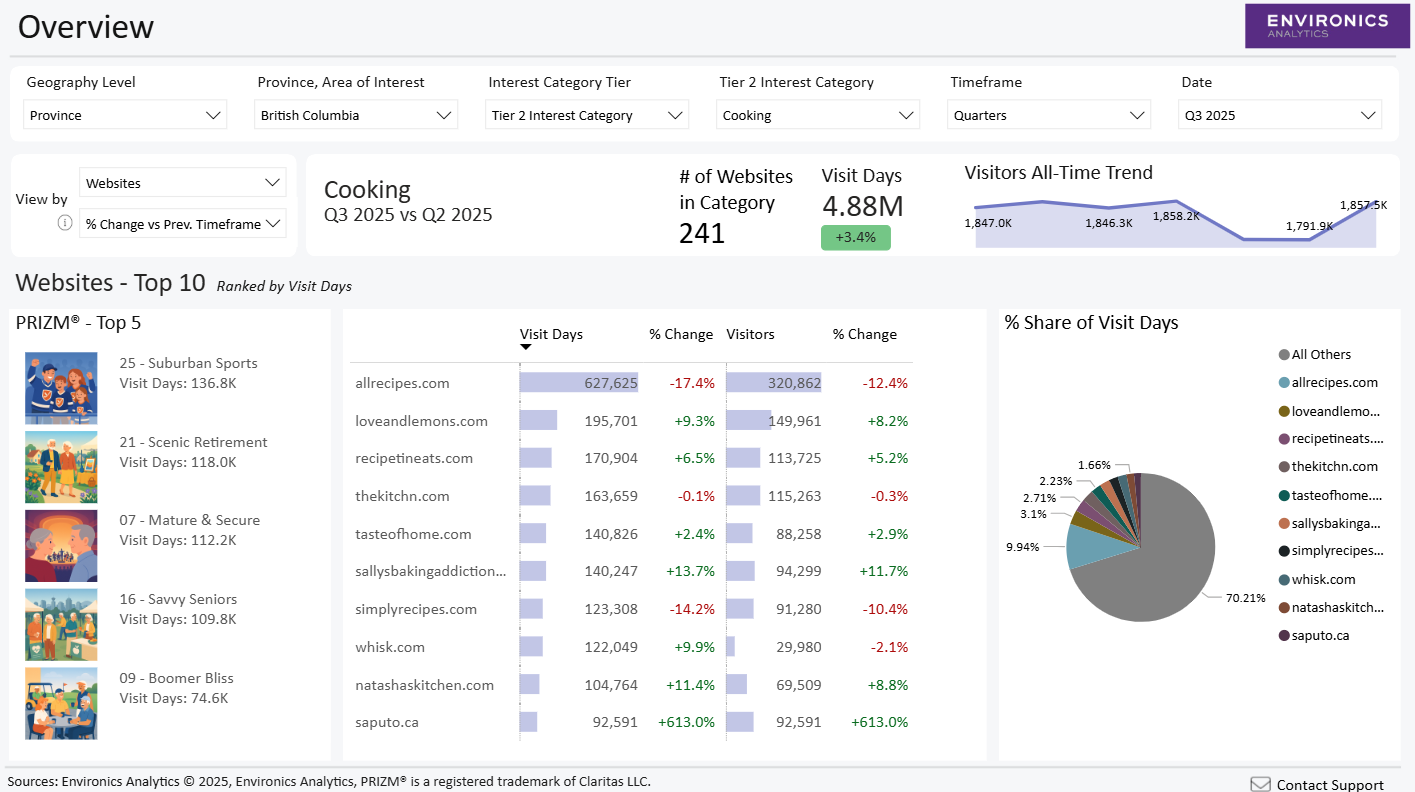Open the Quarters timeframe dropdown
The width and height of the screenshot is (1415, 792).
pyautogui.click(x=1048, y=114)
